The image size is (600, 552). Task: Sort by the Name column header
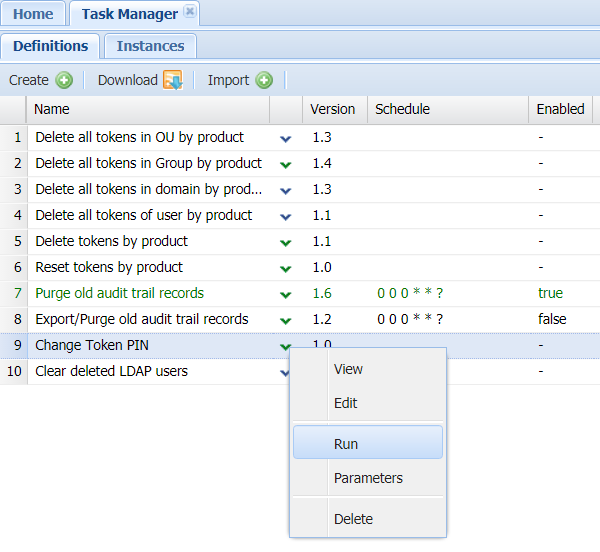(148, 109)
